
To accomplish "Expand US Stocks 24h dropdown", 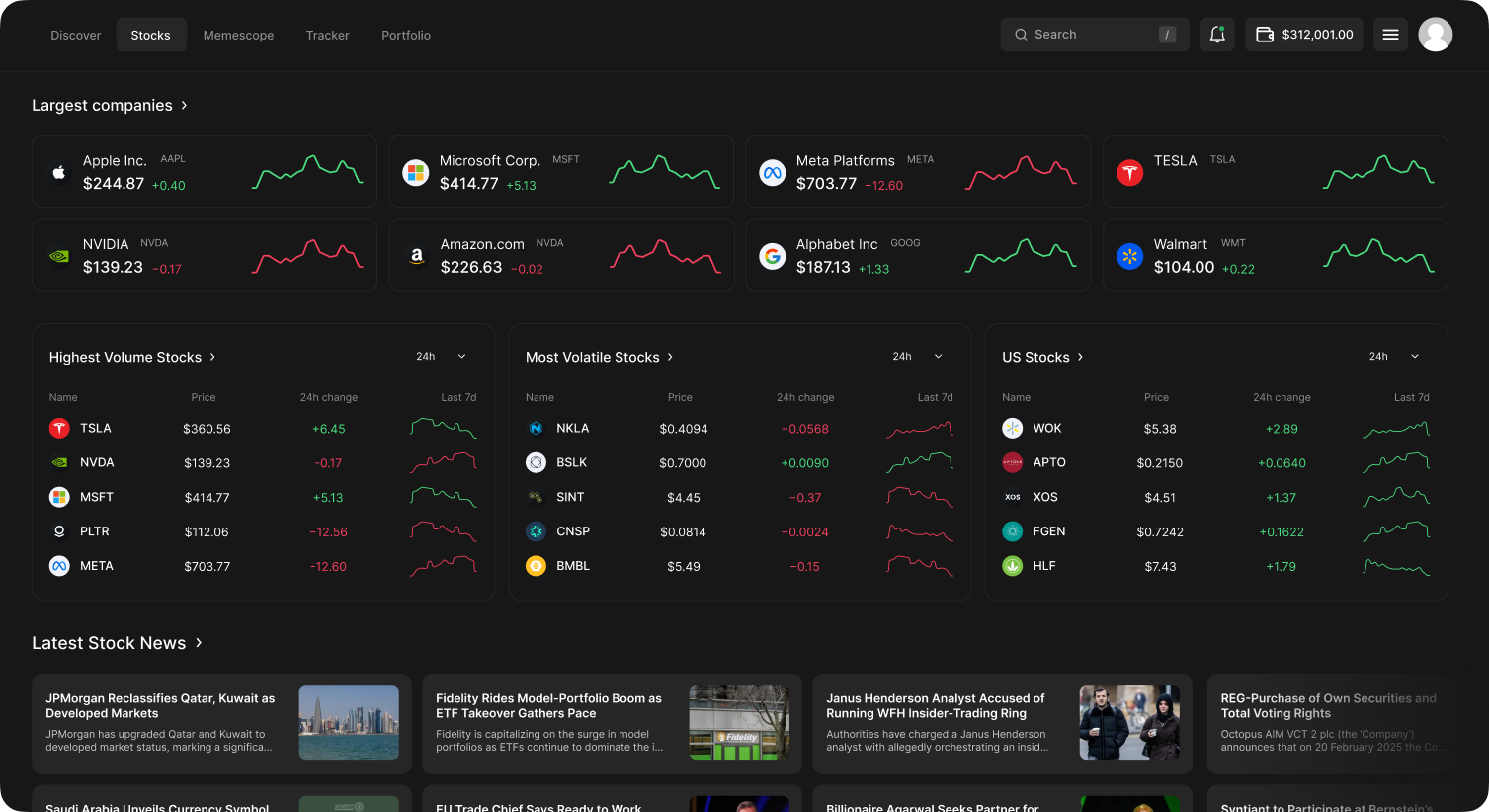I will point(1394,357).
